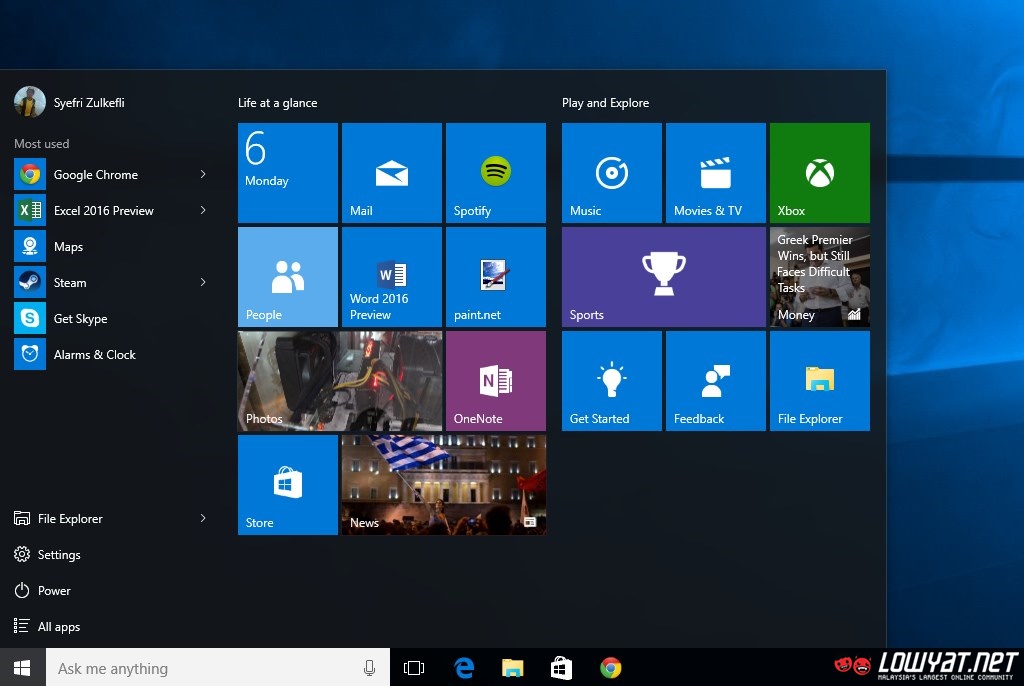Open the News live tile thumbnail
The height and width of the screenshot is (686, 1024).
443,485
